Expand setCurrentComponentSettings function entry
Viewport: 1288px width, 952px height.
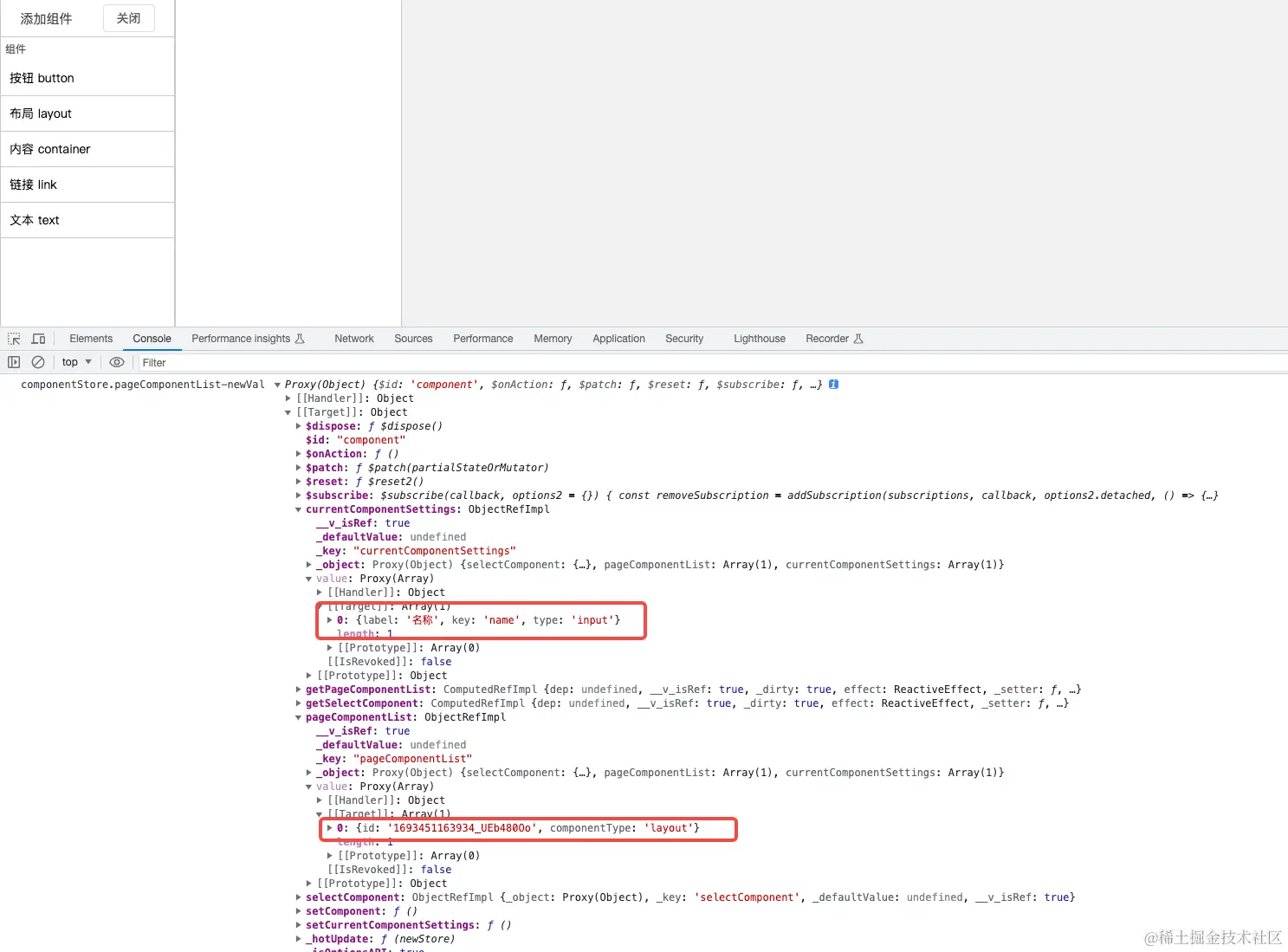point(299,925)
